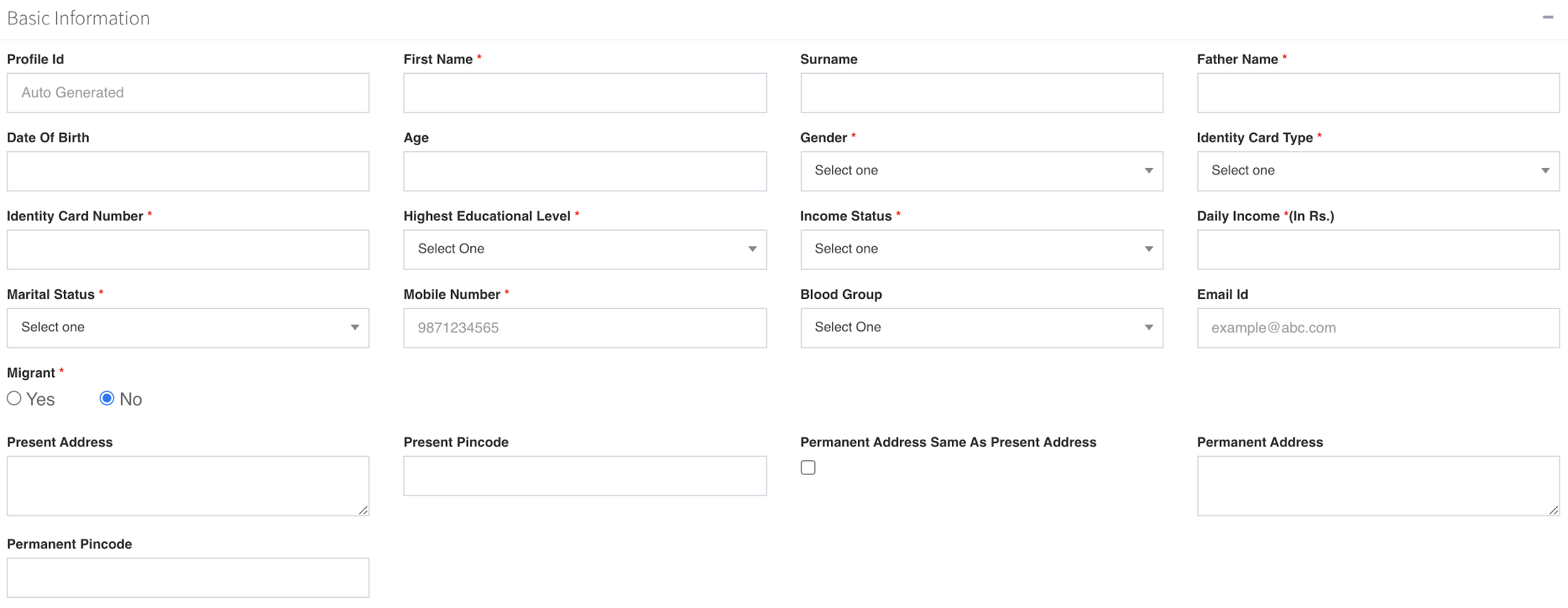This screenshot has height=608, width=1568.
Task: Tick Permanent Address Same As Present checkbox
Action: pos(808,468)
